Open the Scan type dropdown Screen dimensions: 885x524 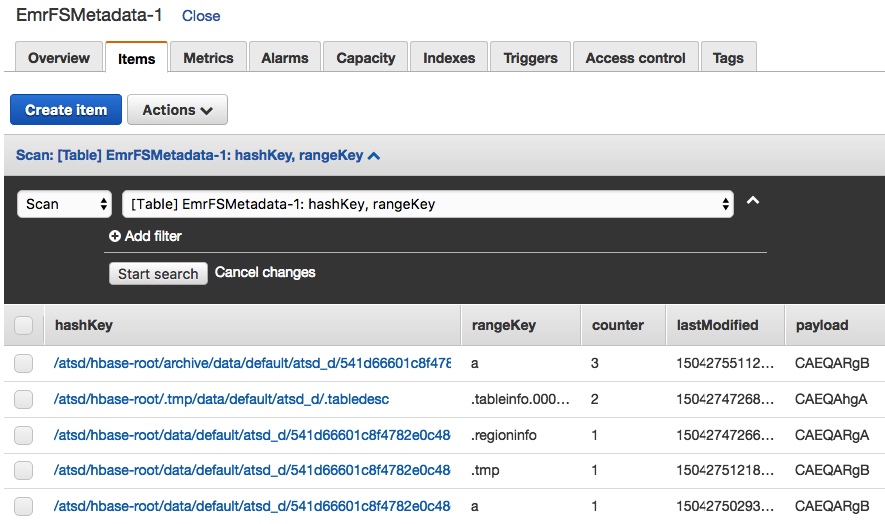(64, 204)
